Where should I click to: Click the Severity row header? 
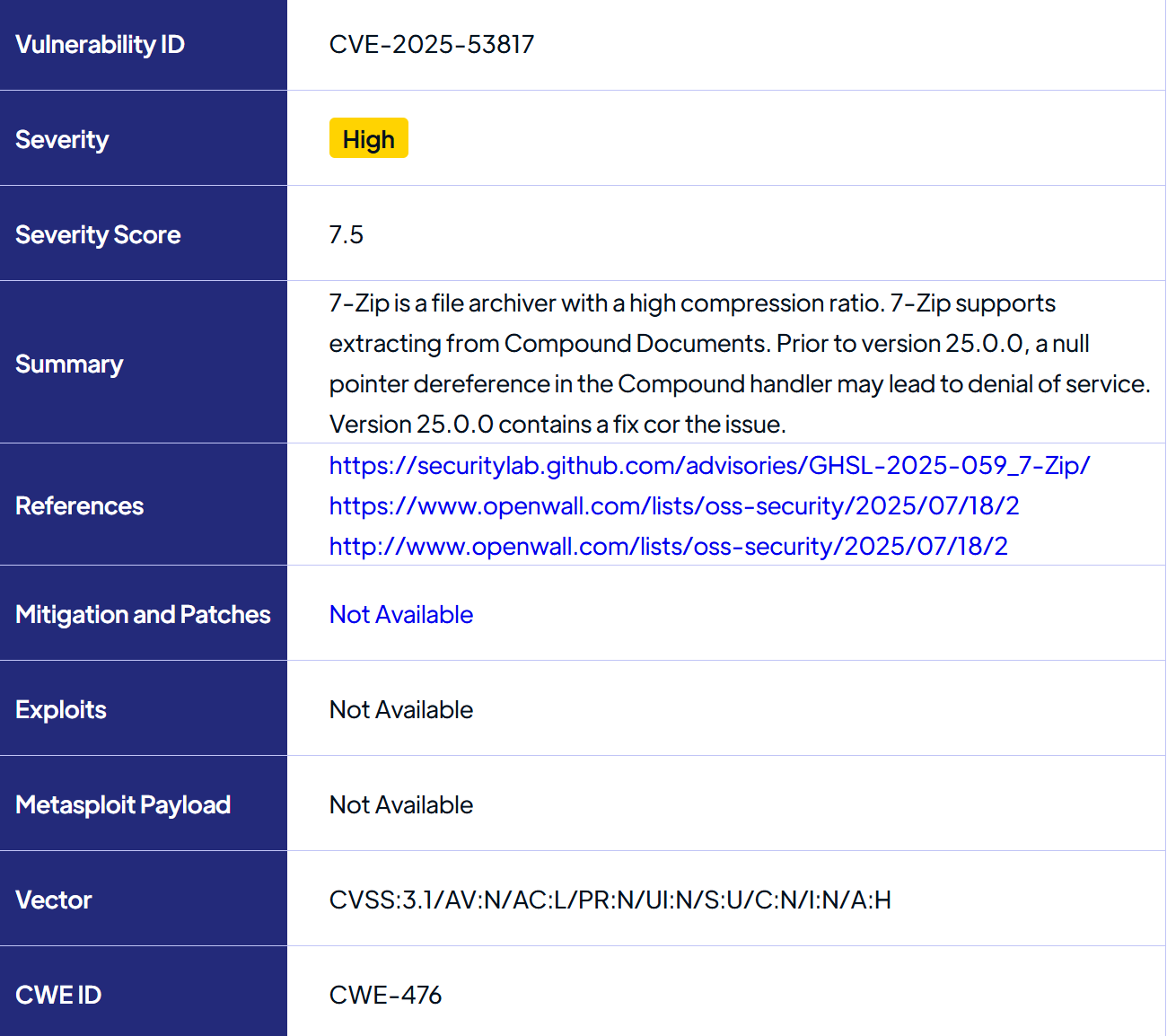click(x=144, y=138)
